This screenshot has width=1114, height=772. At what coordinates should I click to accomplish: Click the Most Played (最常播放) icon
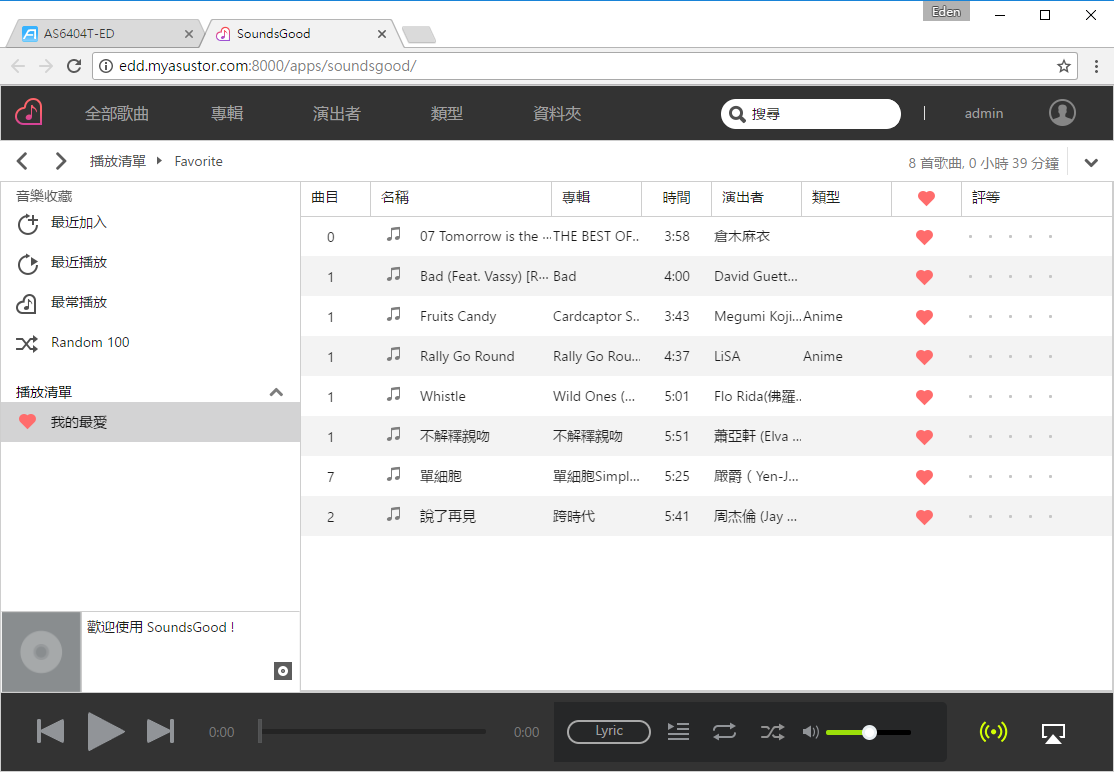pos(27,303)
